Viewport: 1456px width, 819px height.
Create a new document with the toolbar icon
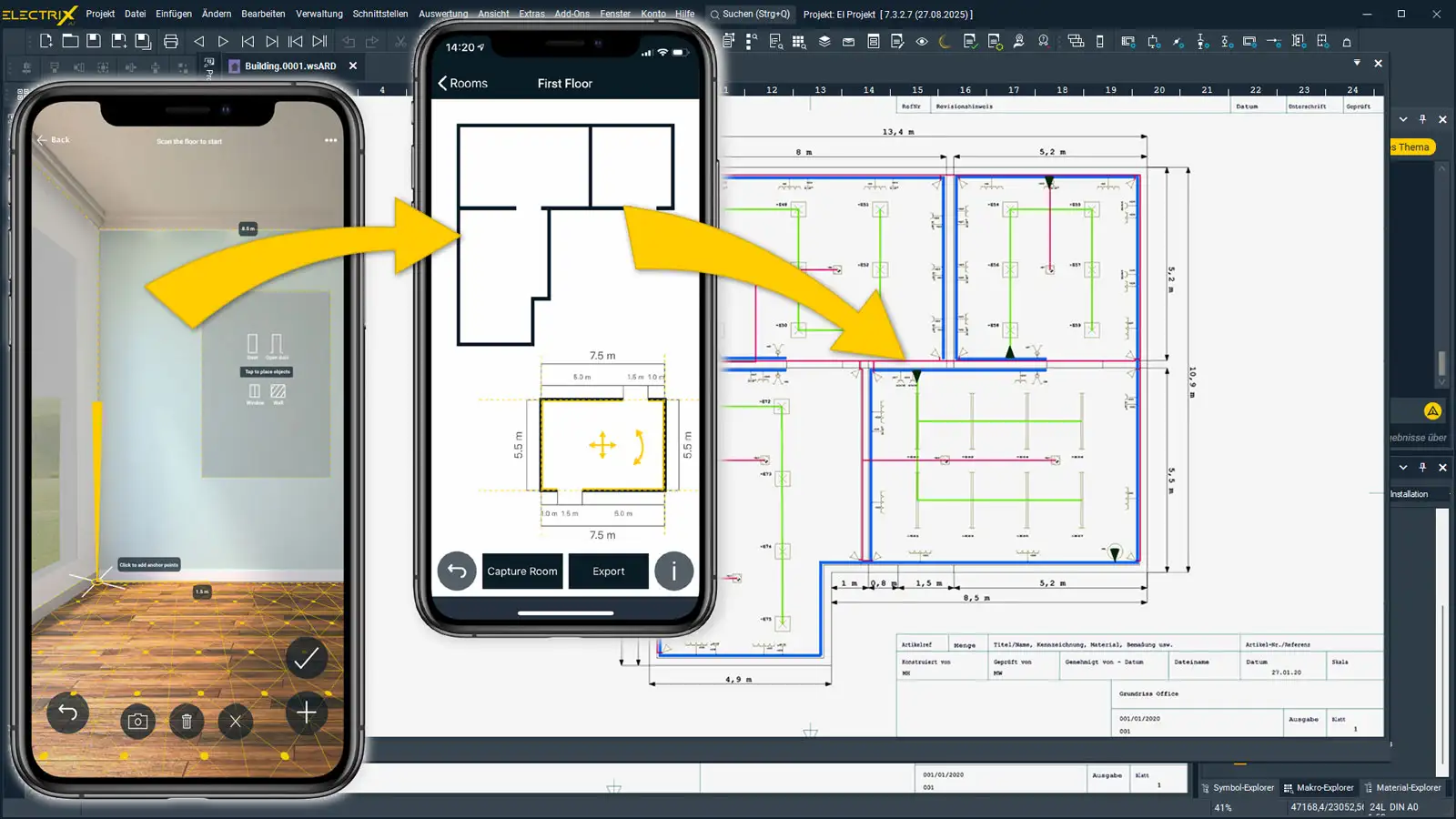tap(45, 41)
